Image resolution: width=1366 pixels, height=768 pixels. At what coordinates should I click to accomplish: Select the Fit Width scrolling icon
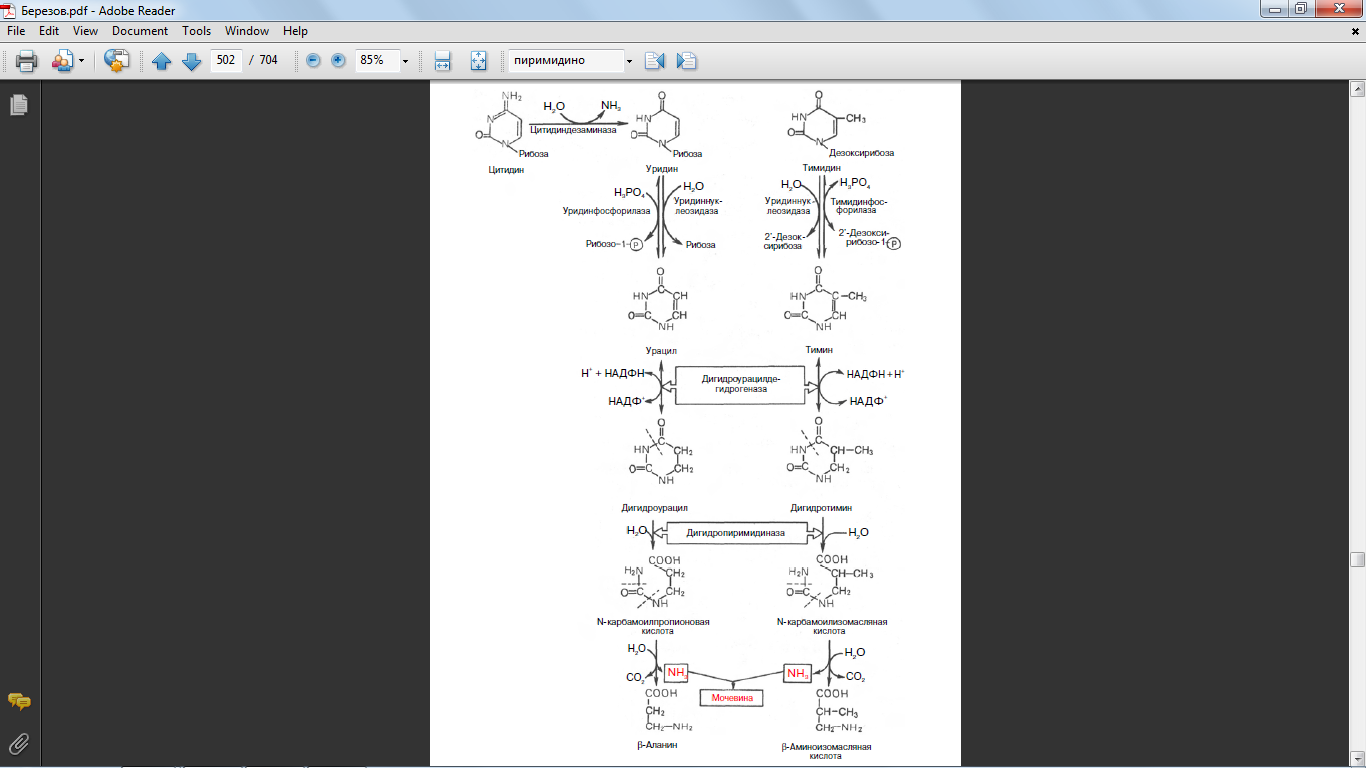443,61
